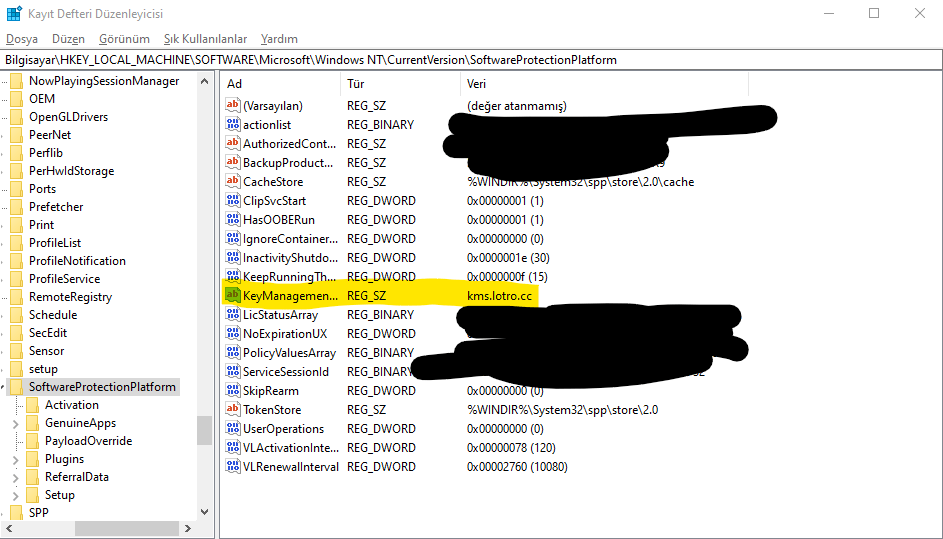Select the RemoteRegistry key
943x539 pixels.
[70, 297]
